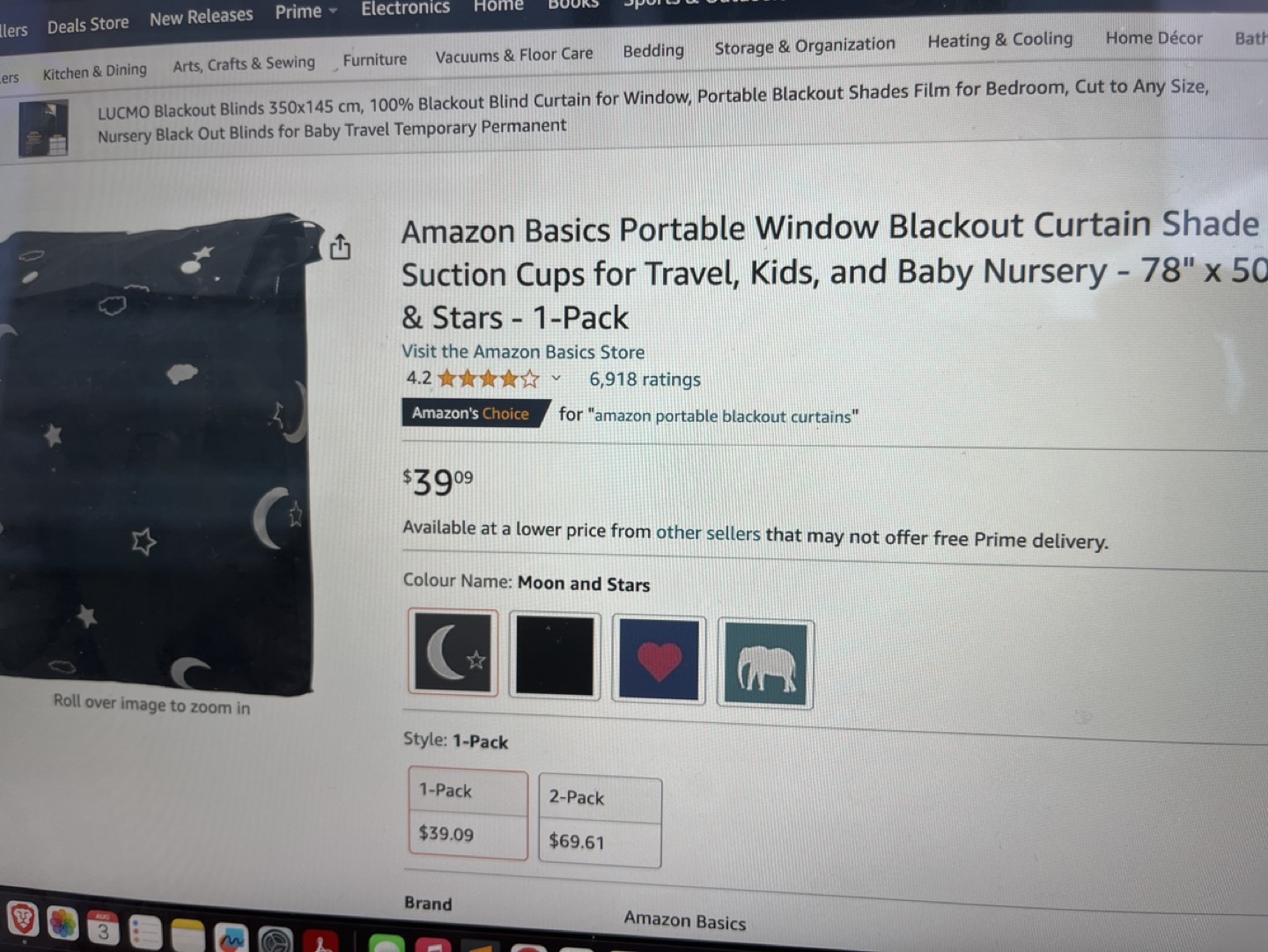Select the 1-Pack style option
The image size is (1268, 952).
pyautogui.click(x=468, y=813)
